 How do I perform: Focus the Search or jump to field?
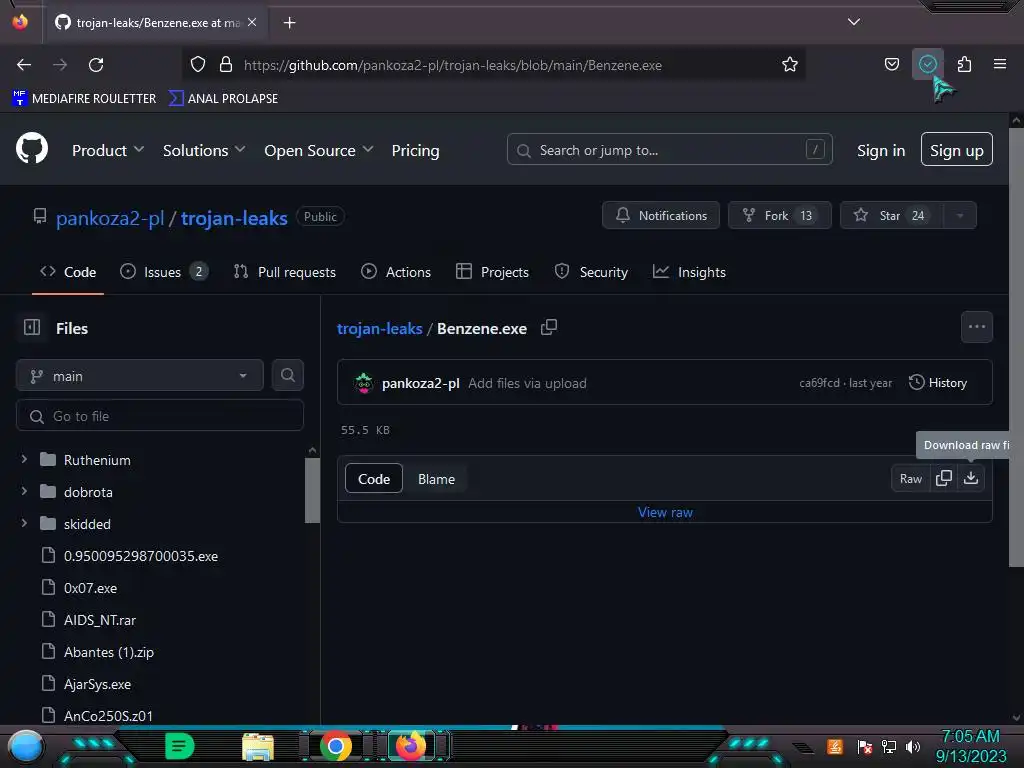(x=669, y=150)
